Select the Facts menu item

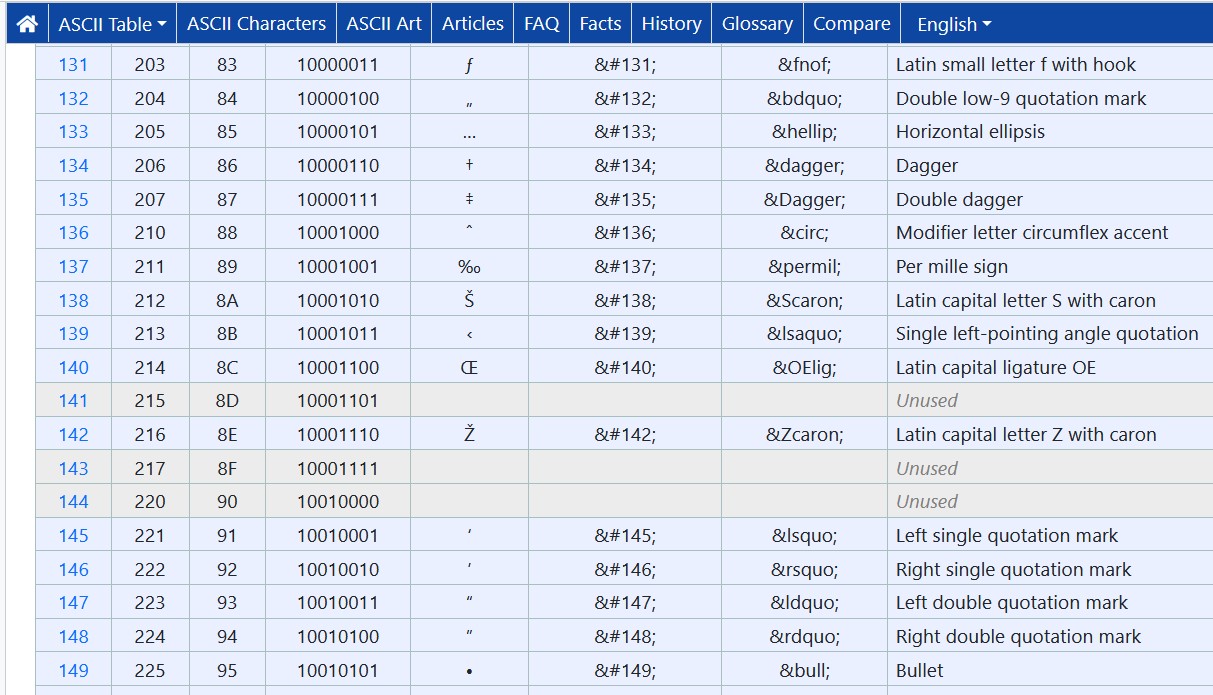pos(600,23)
